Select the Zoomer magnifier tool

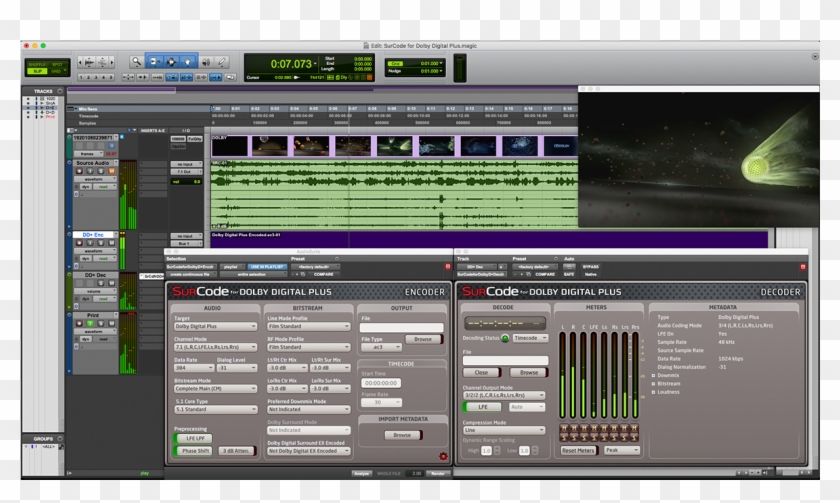(x=136, y=62)
